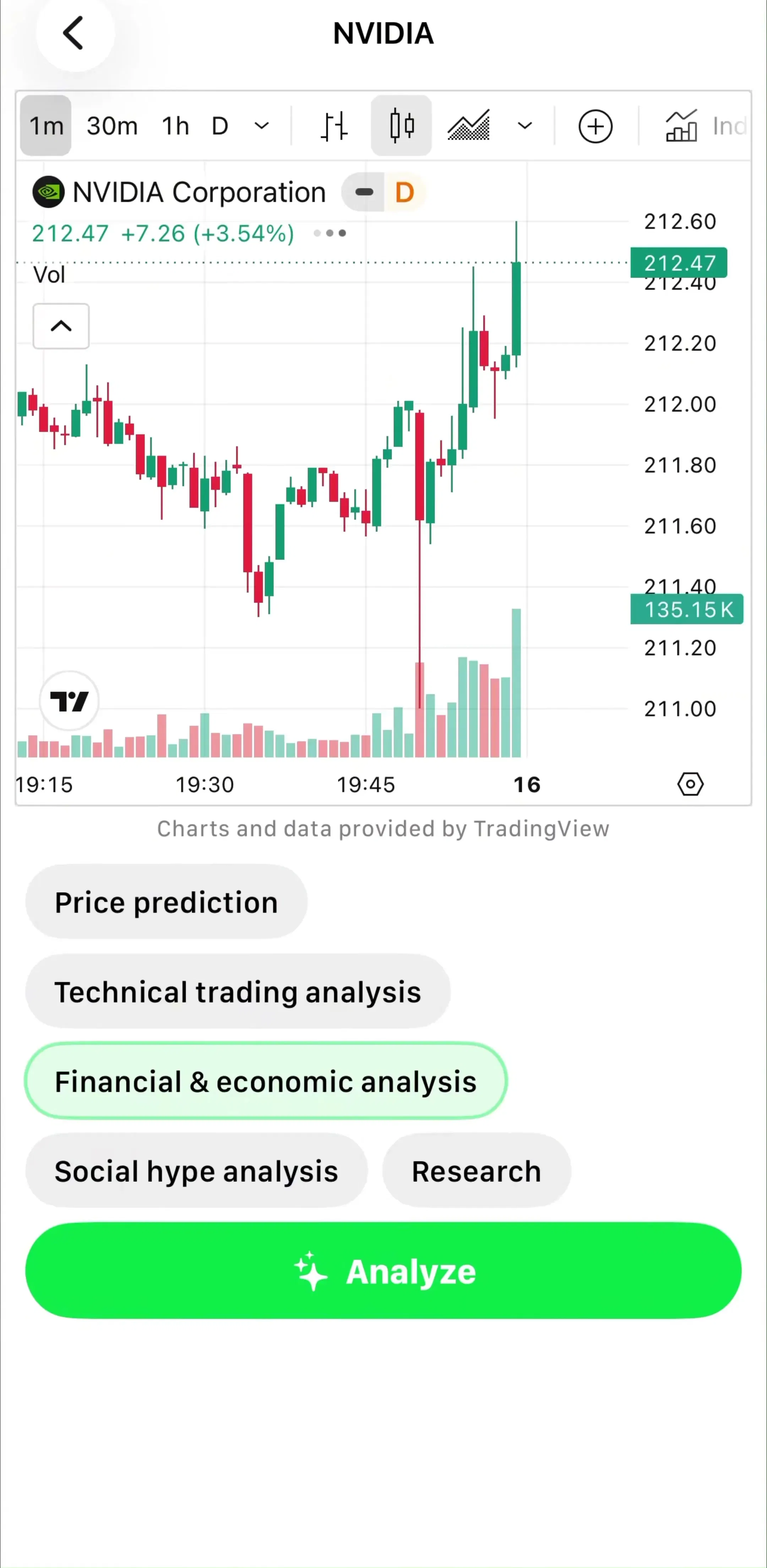Open the three-dot legend options
This screenshot has width=767, height=1568.
[x=330, y=233]
